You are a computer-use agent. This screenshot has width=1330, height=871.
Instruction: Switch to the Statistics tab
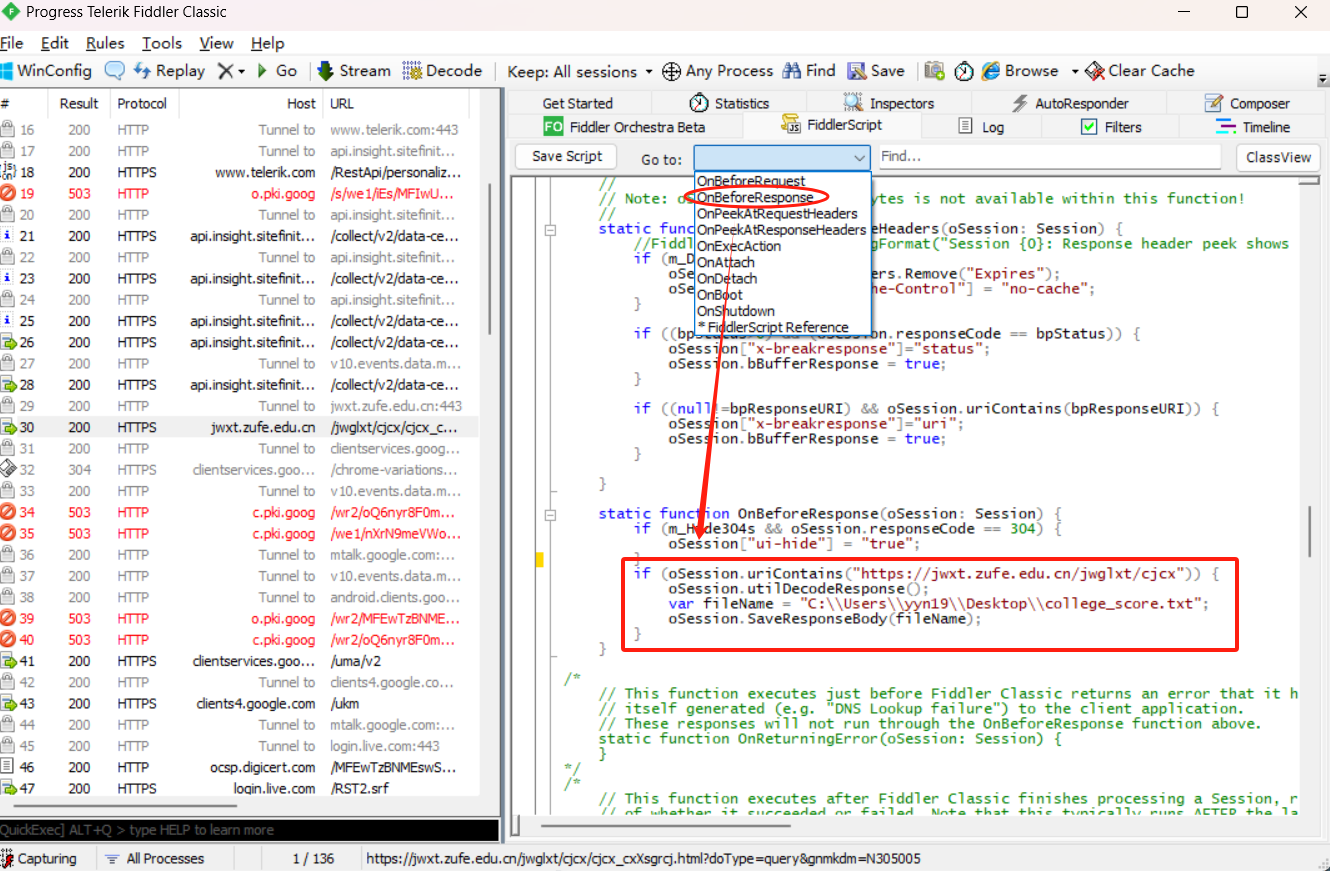(x=729, y=103)
